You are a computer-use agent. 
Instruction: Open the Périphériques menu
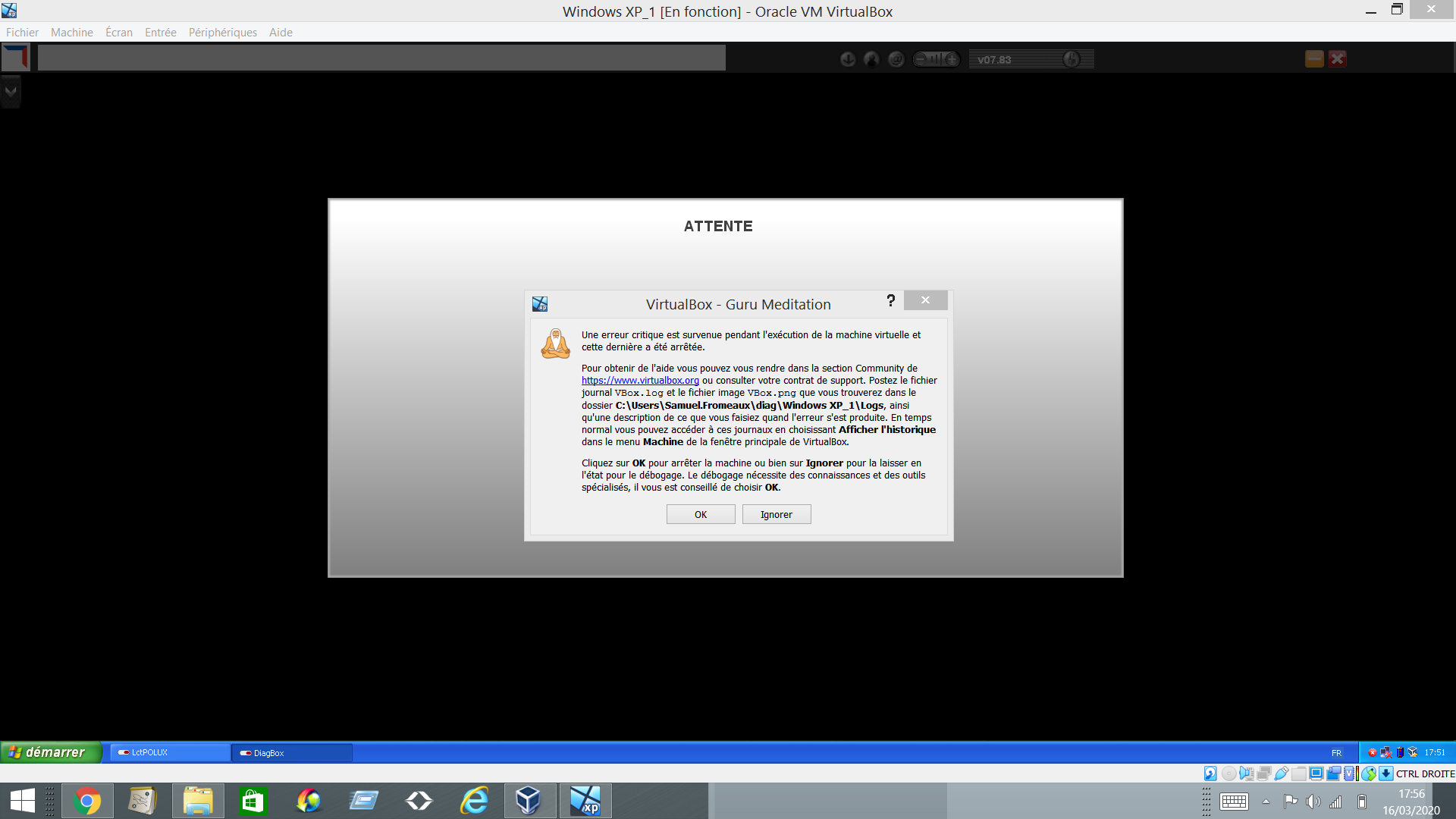click(x=223, y=32)
